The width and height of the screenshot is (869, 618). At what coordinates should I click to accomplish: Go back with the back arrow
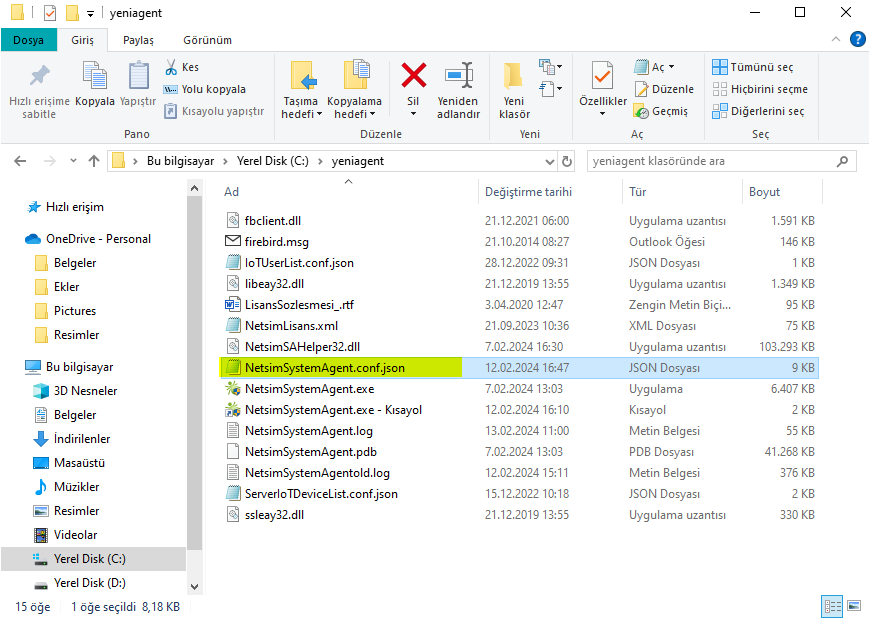(20, 161)
